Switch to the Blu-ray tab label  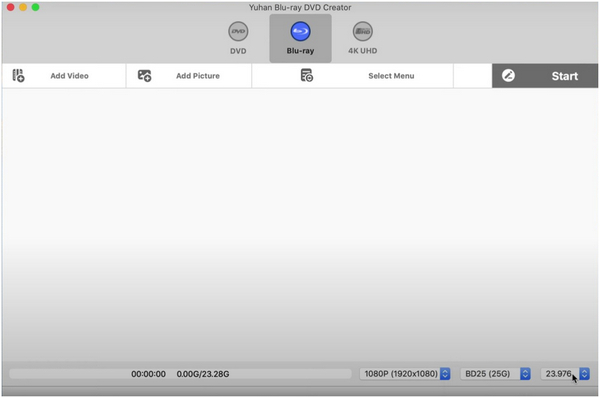[x=300, y=51]
